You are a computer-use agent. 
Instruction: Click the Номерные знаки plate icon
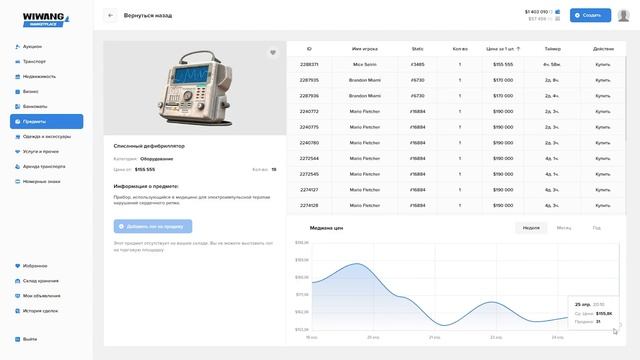click(x=18, y=182)
